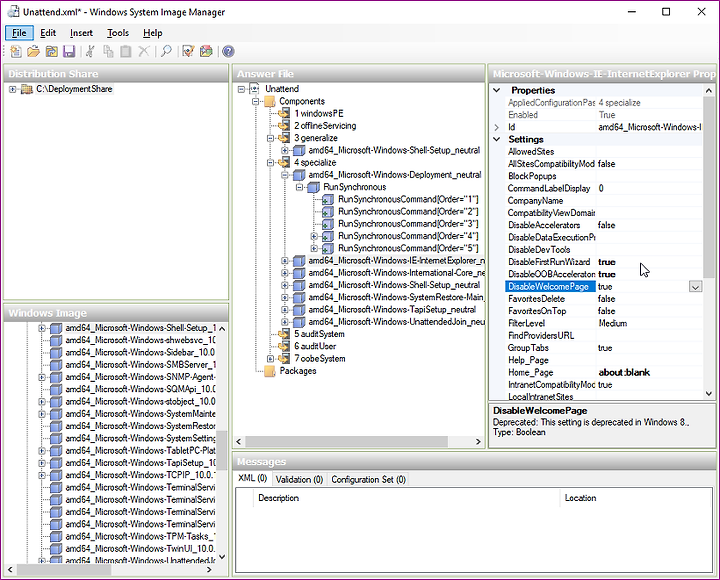Select amd64_Microsoft-Windows-UnattendedJoin component
720x580 pixels.
coord(397,322)
